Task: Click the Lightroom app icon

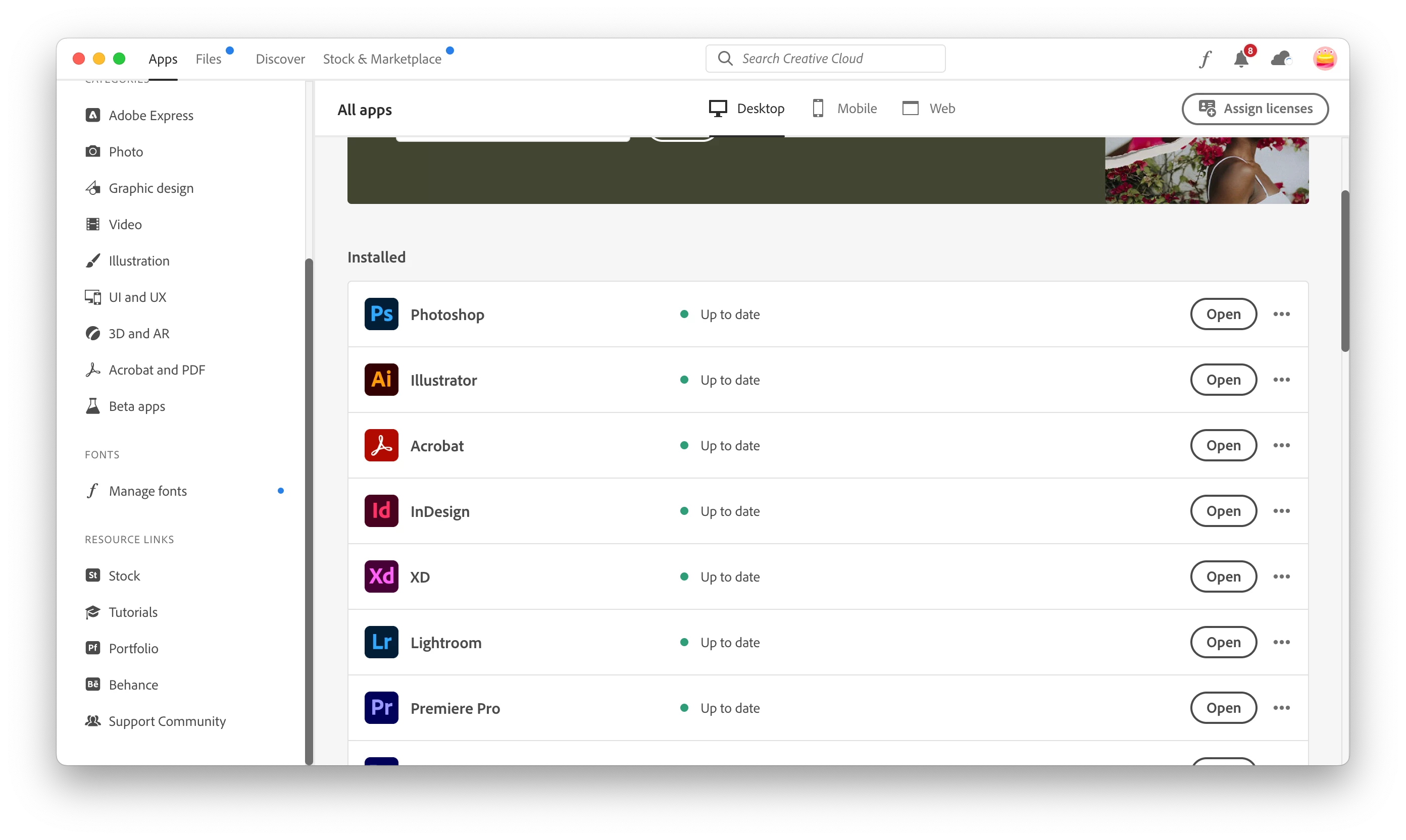Action: tap(381, 643)
